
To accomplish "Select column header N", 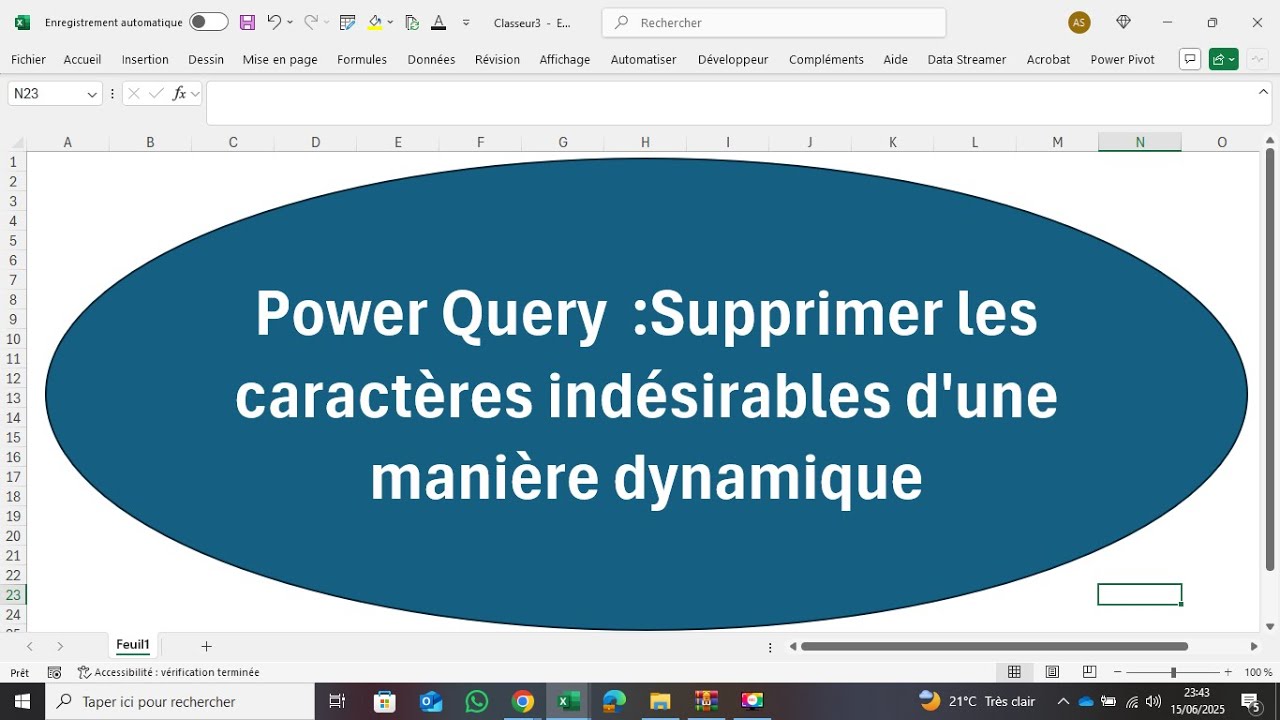I will pyautogui.click(x=1140, y=142).
